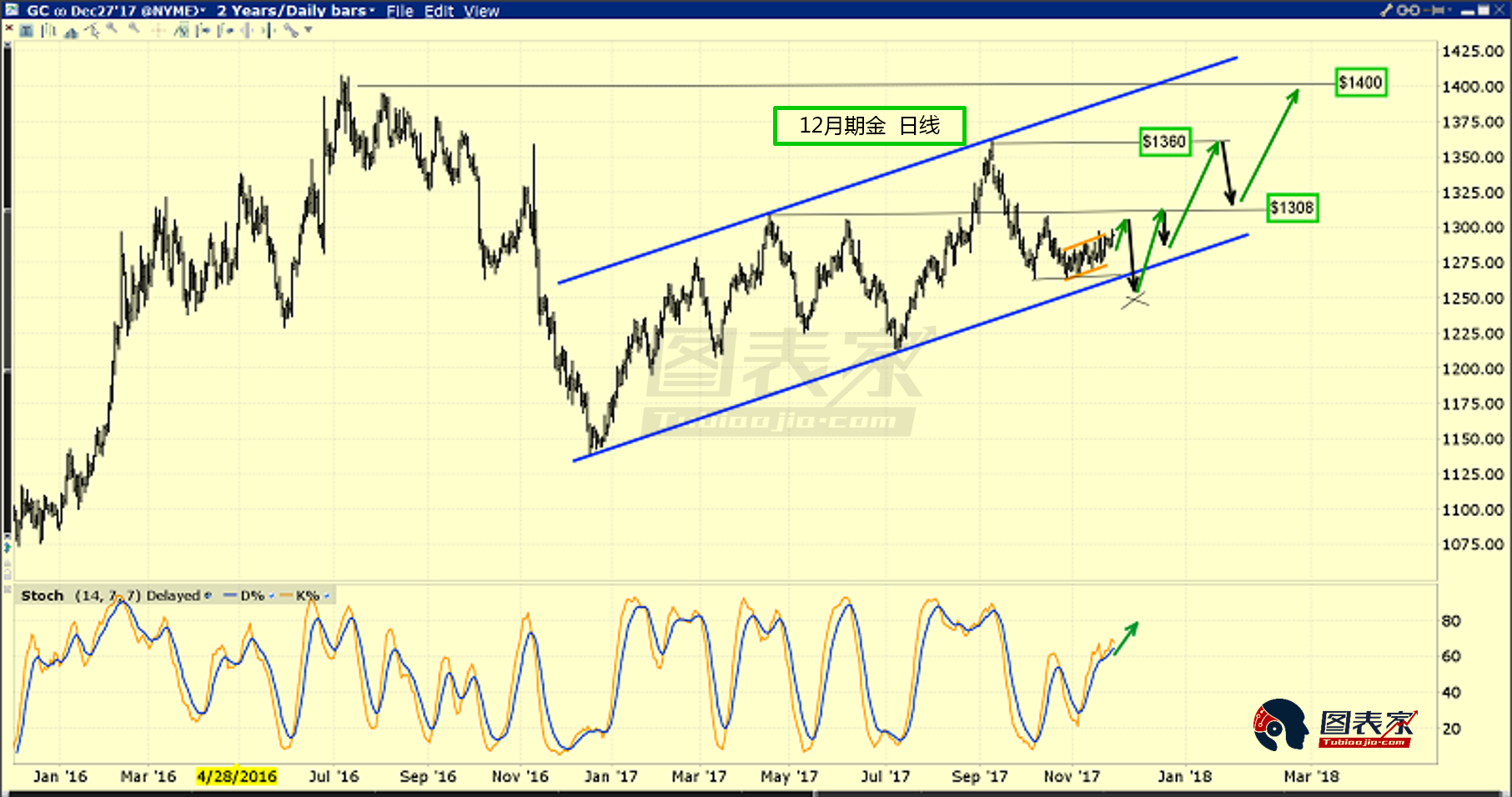
Task: Select the bar chart type icon
Action: coord(49,31)
